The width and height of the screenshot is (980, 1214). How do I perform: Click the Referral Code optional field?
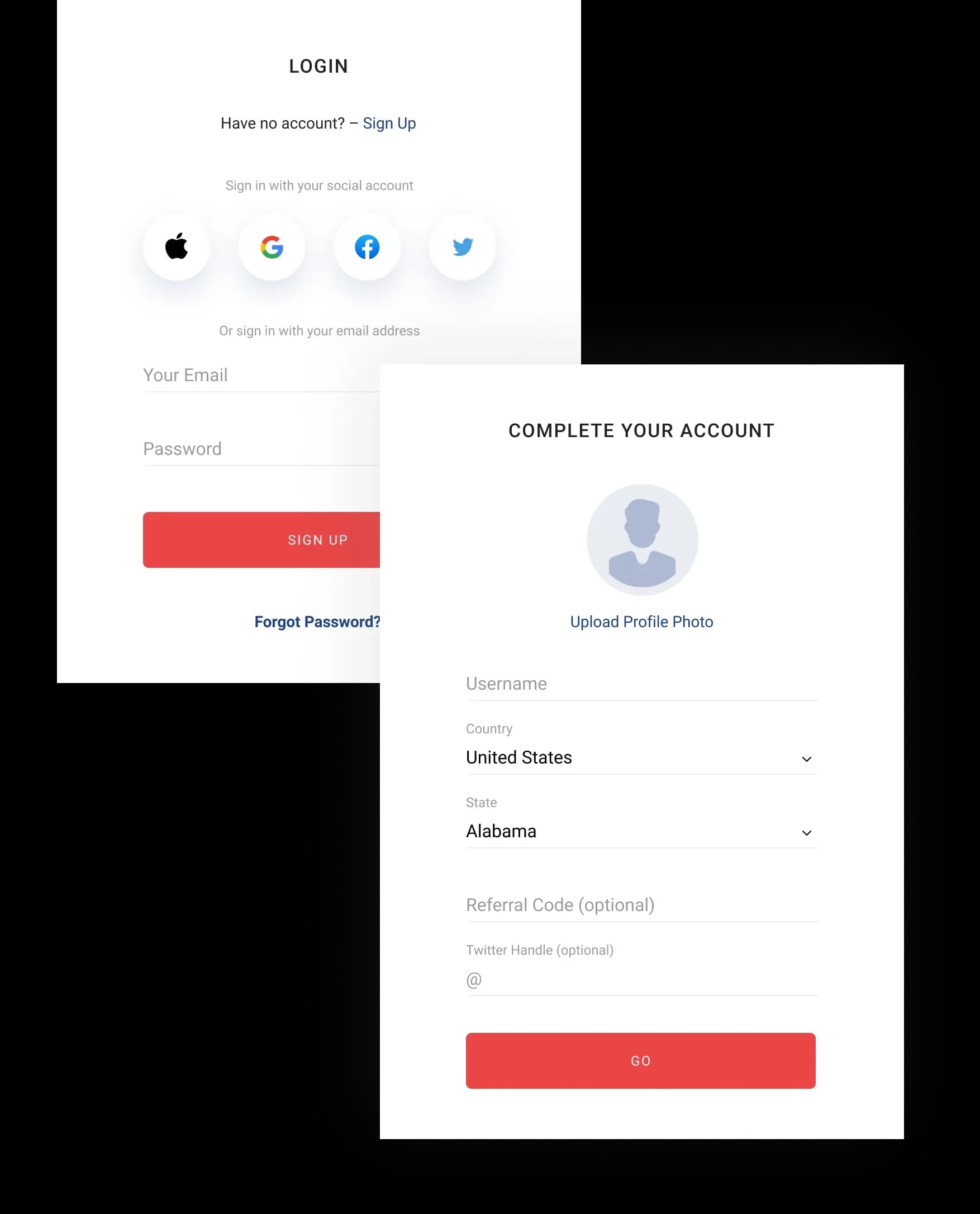tap(641, 905)
